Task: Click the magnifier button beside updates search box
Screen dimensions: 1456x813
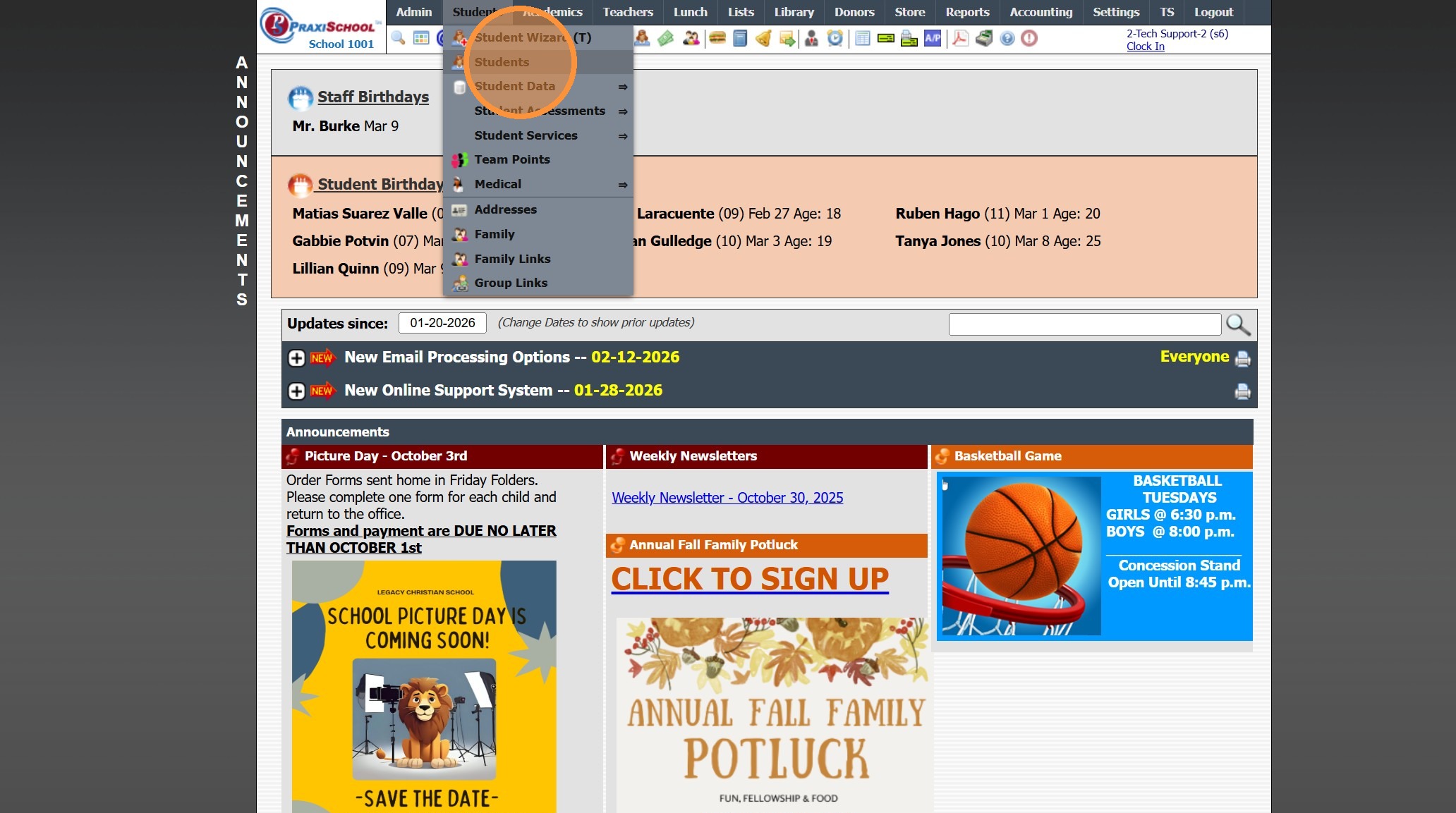Action: pos(1238,324)
